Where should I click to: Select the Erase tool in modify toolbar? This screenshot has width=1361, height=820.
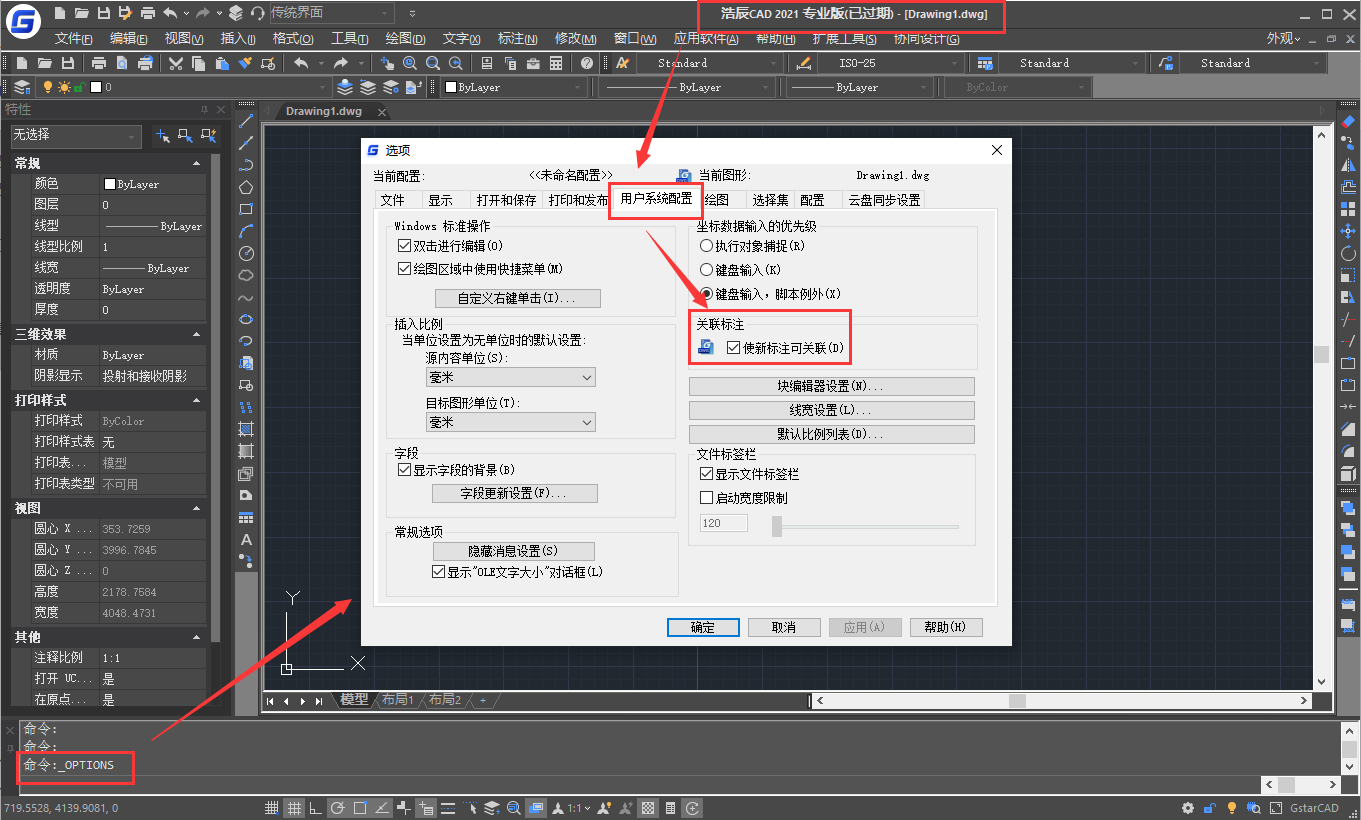click(1348, 121)
